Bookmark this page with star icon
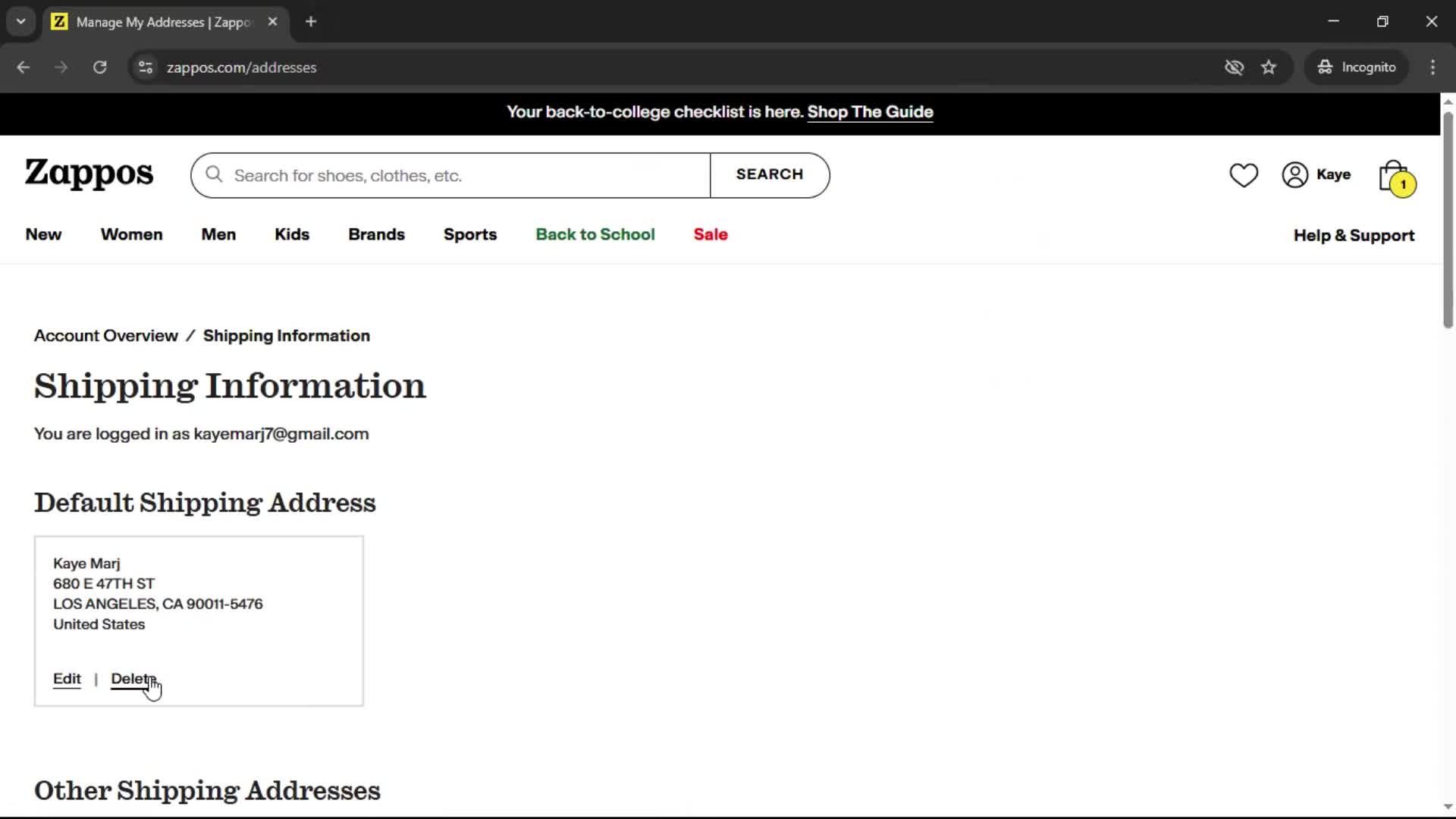Screen dimensions: 1456x819 point(1269,67)
